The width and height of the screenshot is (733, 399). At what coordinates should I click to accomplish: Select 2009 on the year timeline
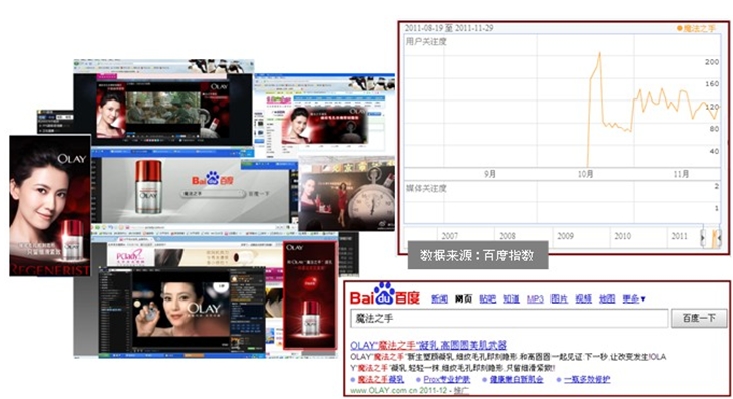(x=565, y=236)
